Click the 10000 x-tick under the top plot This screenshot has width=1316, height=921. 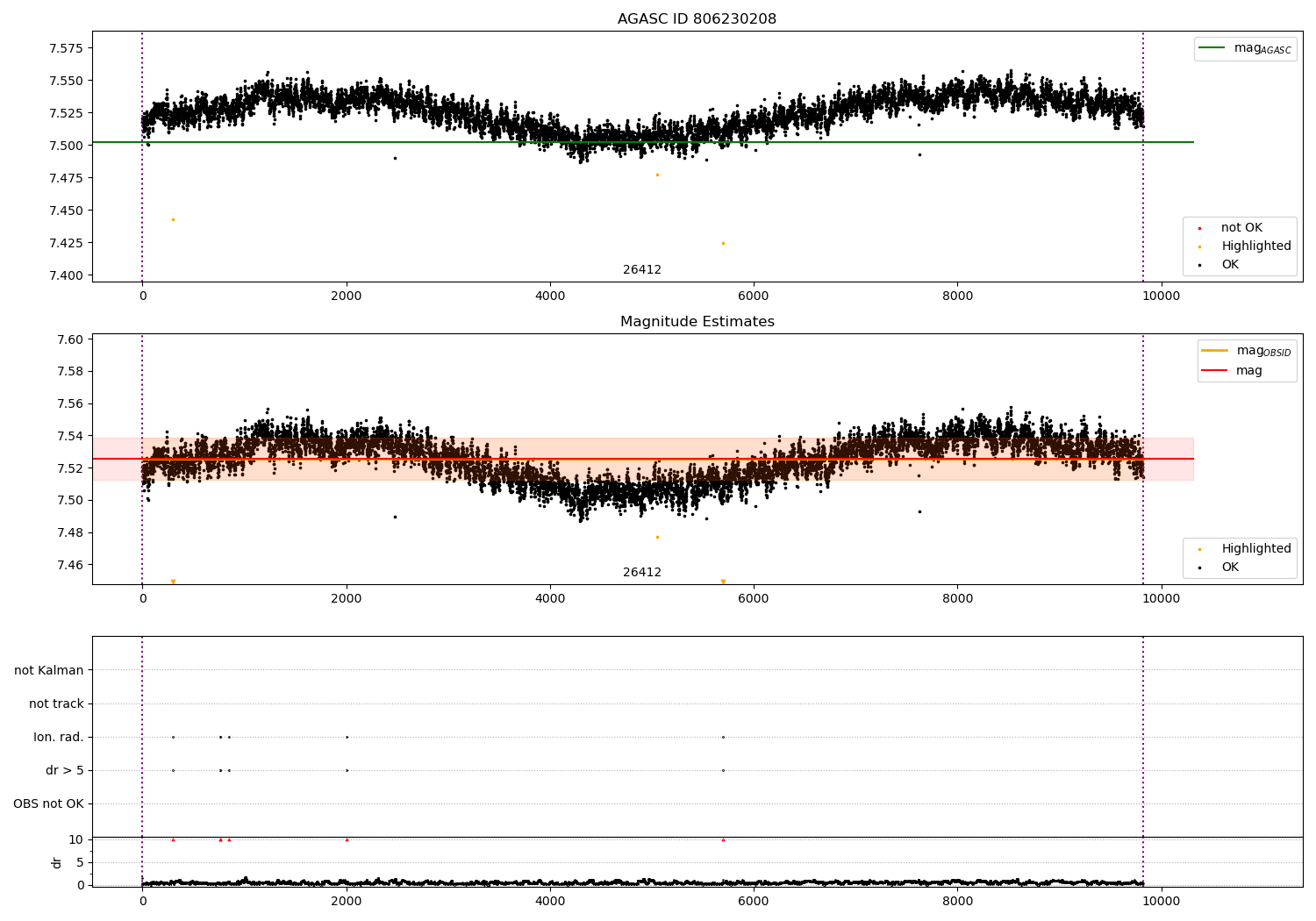click(x=1162, y=296)
